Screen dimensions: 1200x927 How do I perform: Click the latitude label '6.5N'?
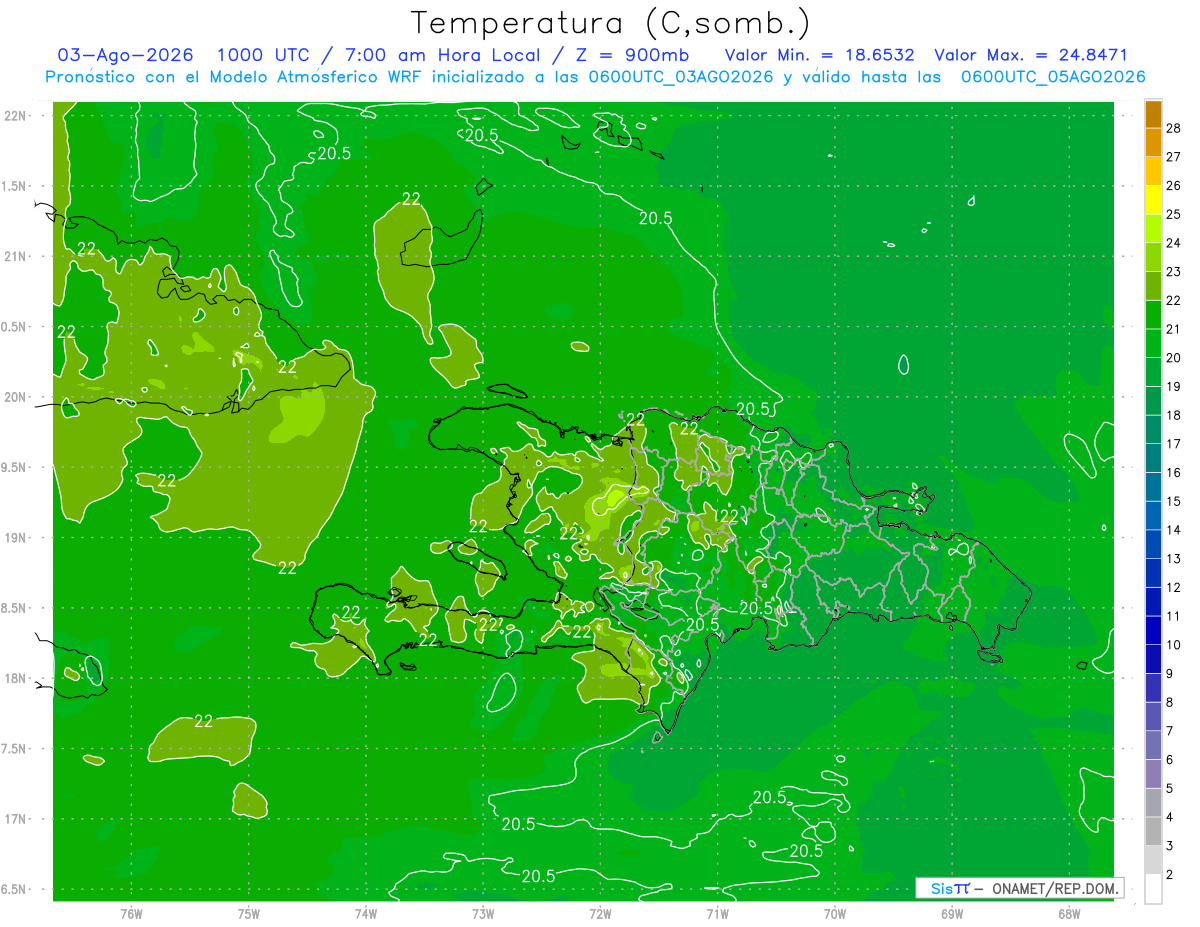coord(14,890)
